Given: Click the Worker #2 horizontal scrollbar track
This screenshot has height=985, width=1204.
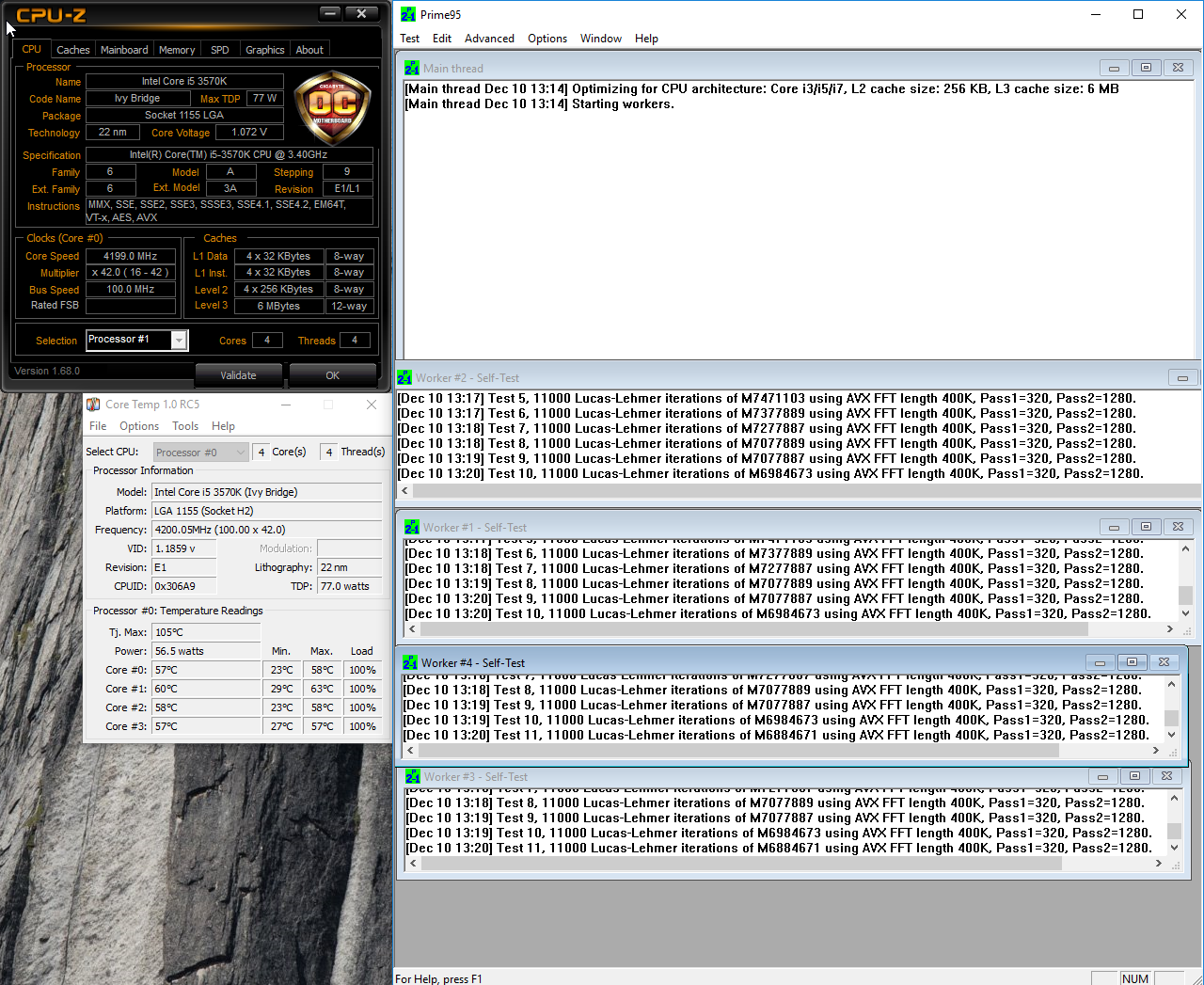Looking at the screenshot, I should coord(806,490).
